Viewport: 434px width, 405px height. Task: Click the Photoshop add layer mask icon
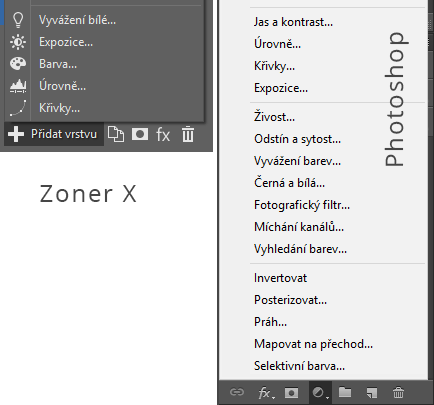(x=292, y=393)
